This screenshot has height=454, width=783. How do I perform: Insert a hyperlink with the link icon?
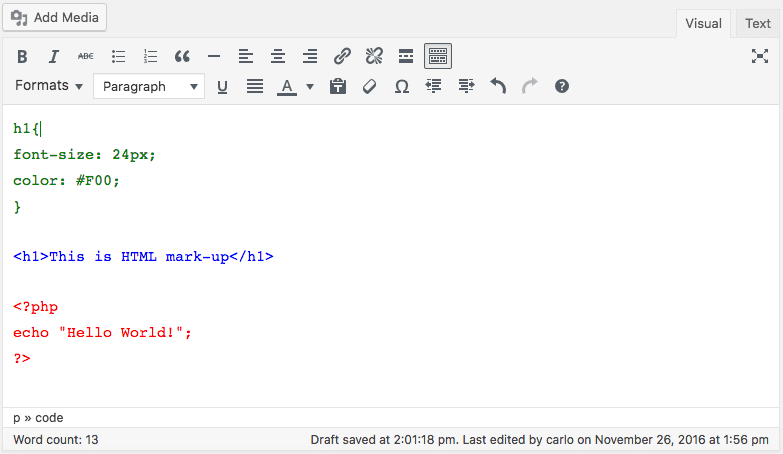[x=342, y=56]
